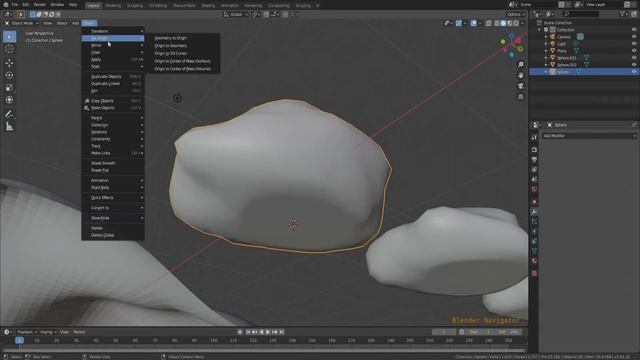Select the Select Box tool

tap(9, 37)
